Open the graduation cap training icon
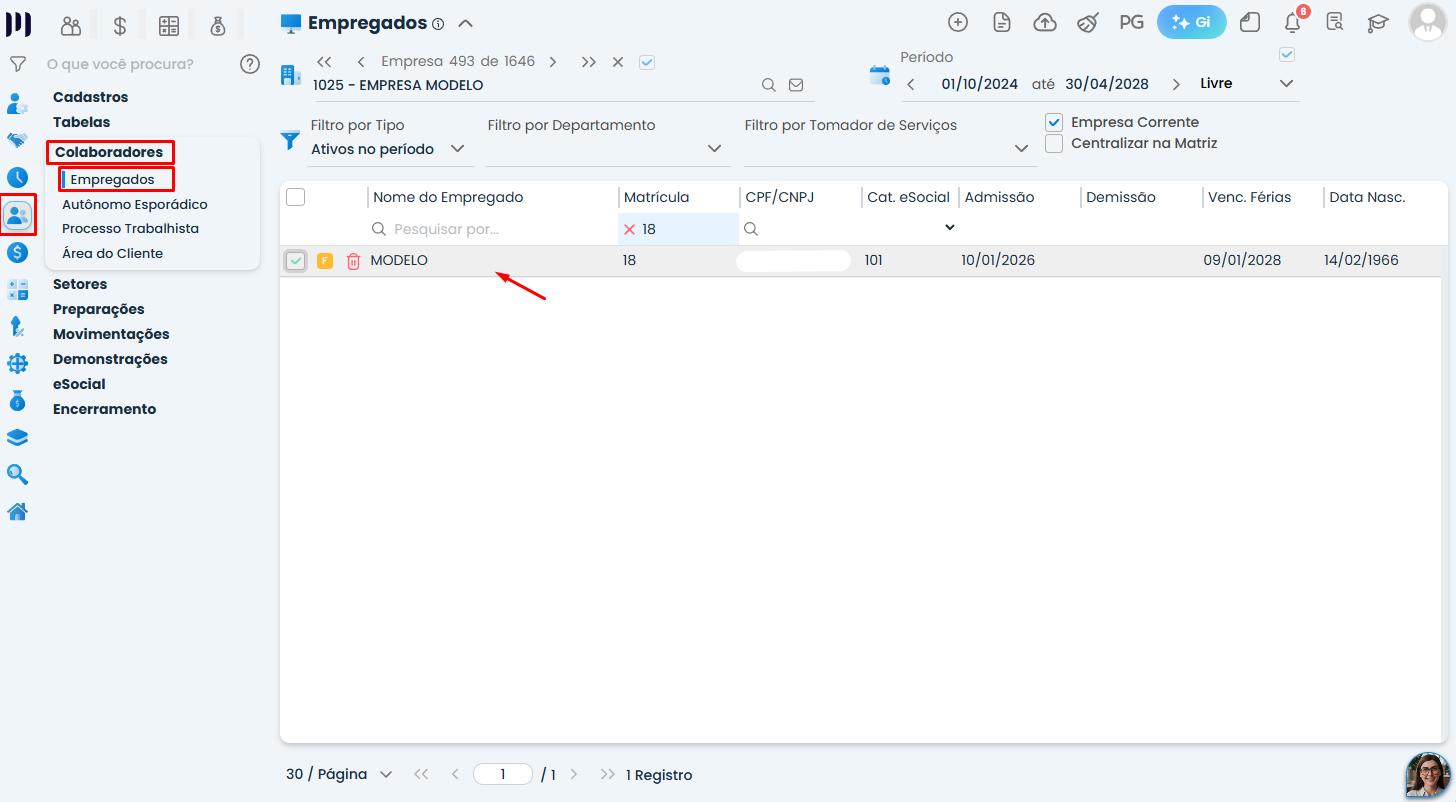Viewport: 1456px width, 802px height. [x=1379, y=22]
